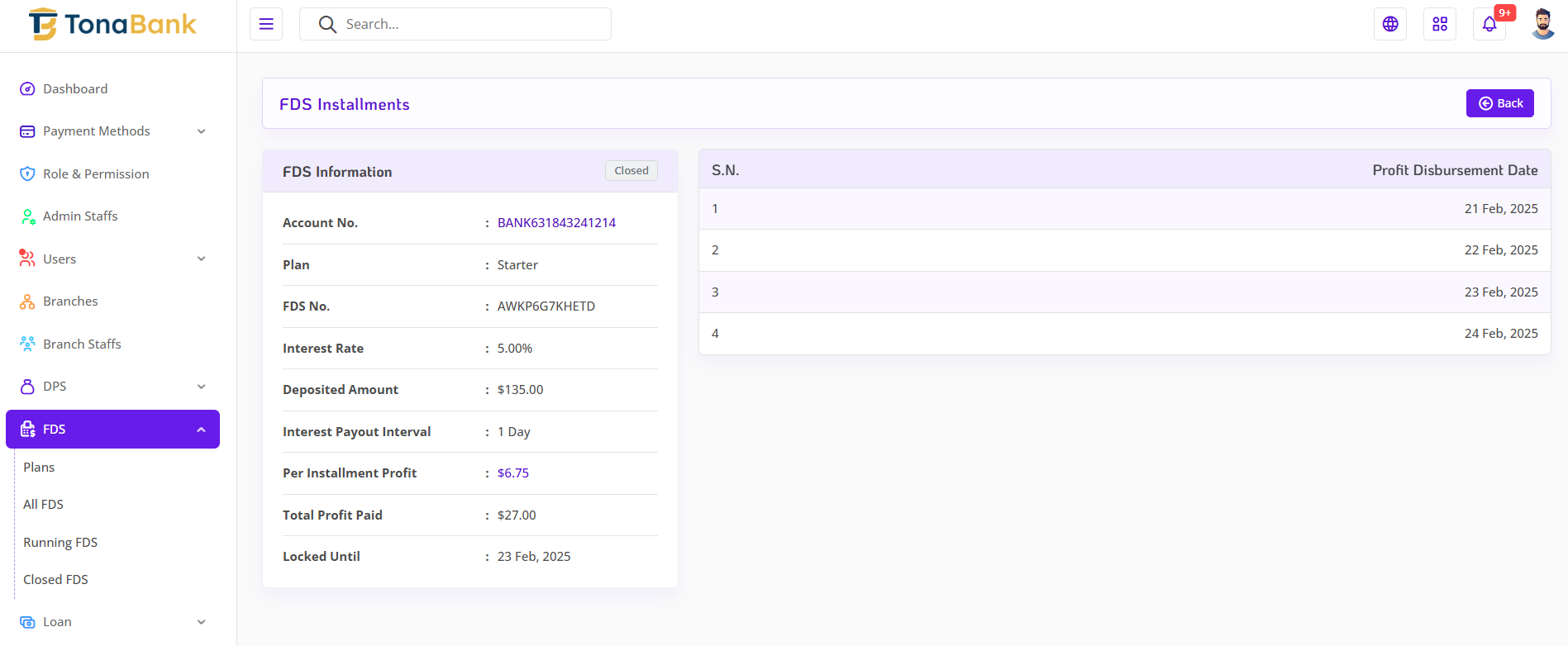Open the Branches sidebar item
Screen dimensions: 1568x646
[x=70, y=302]
